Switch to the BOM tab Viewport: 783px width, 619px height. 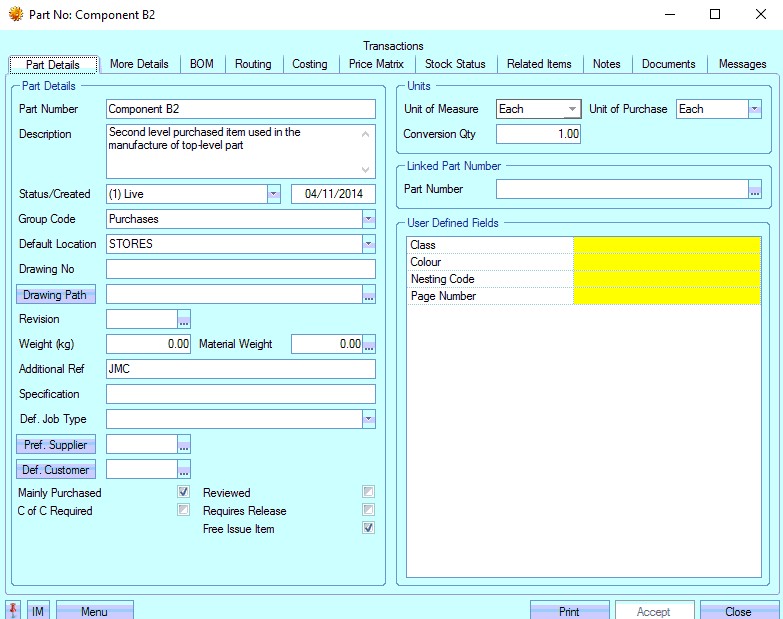201,64
